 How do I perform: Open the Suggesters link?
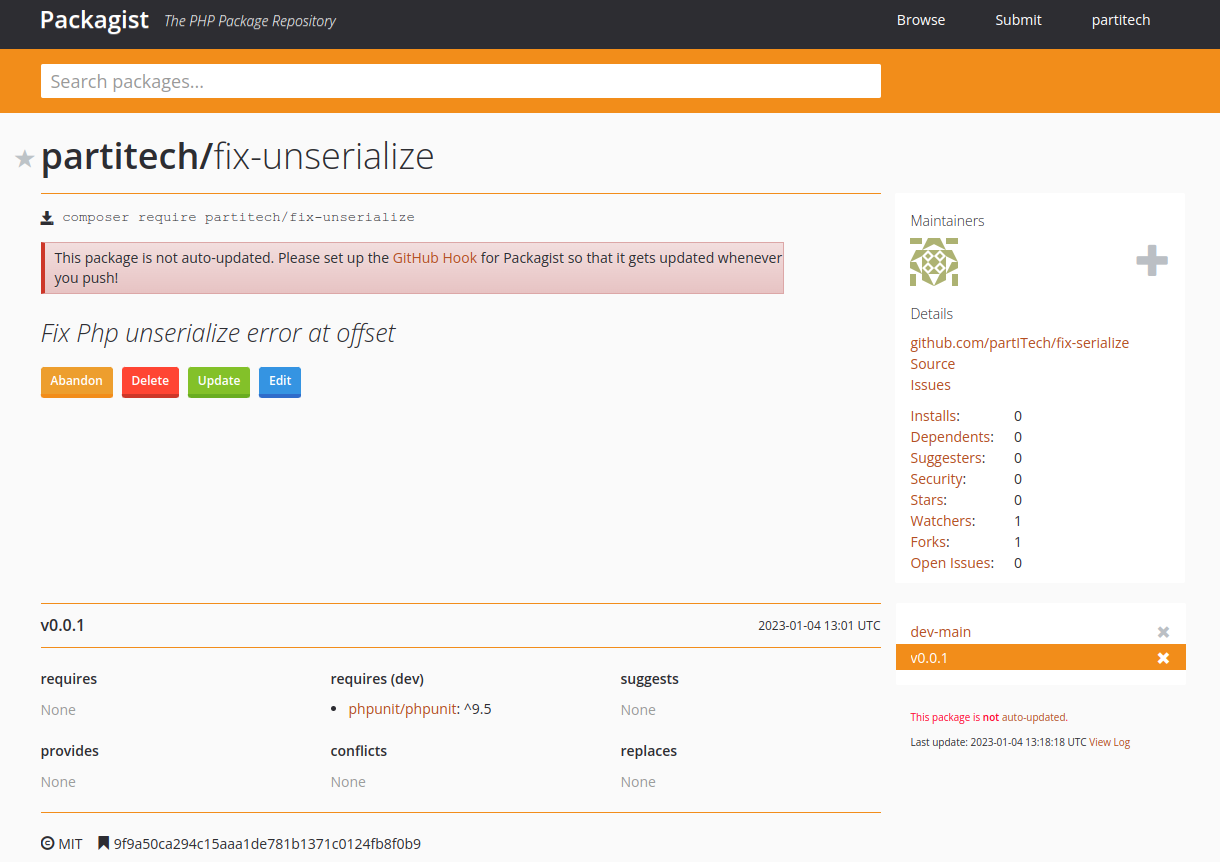(946, 458)
